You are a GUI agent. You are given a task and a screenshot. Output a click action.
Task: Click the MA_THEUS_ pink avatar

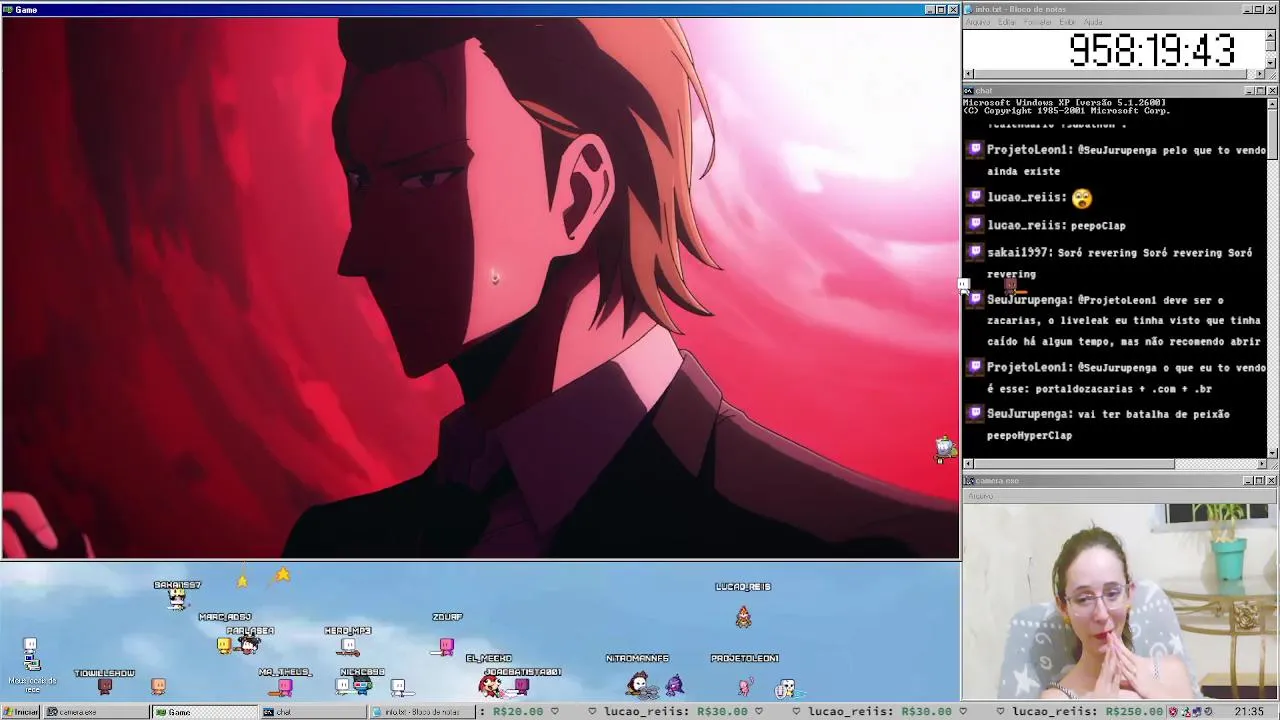(x=285, y=687)
